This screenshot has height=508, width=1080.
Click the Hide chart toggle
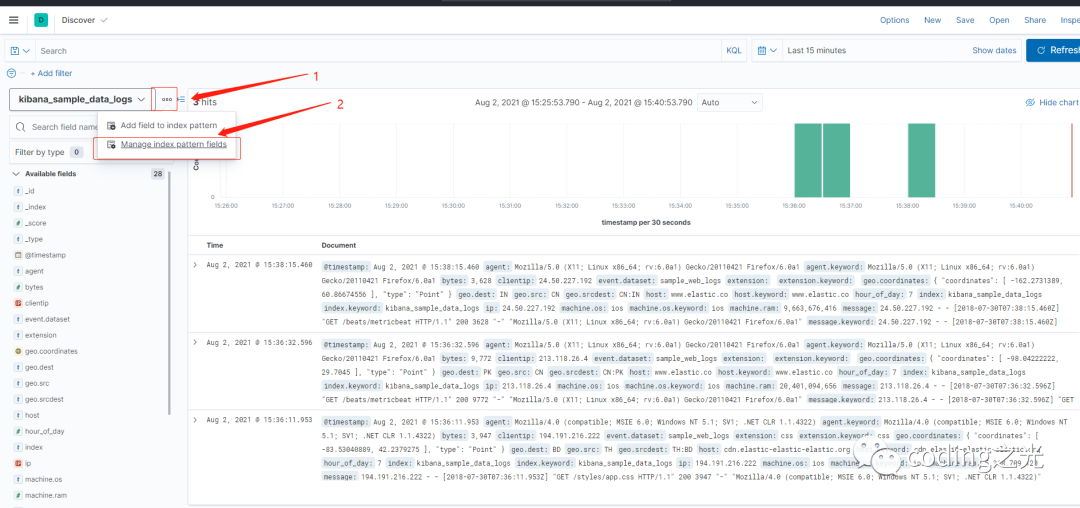(x=1052, y=102)
